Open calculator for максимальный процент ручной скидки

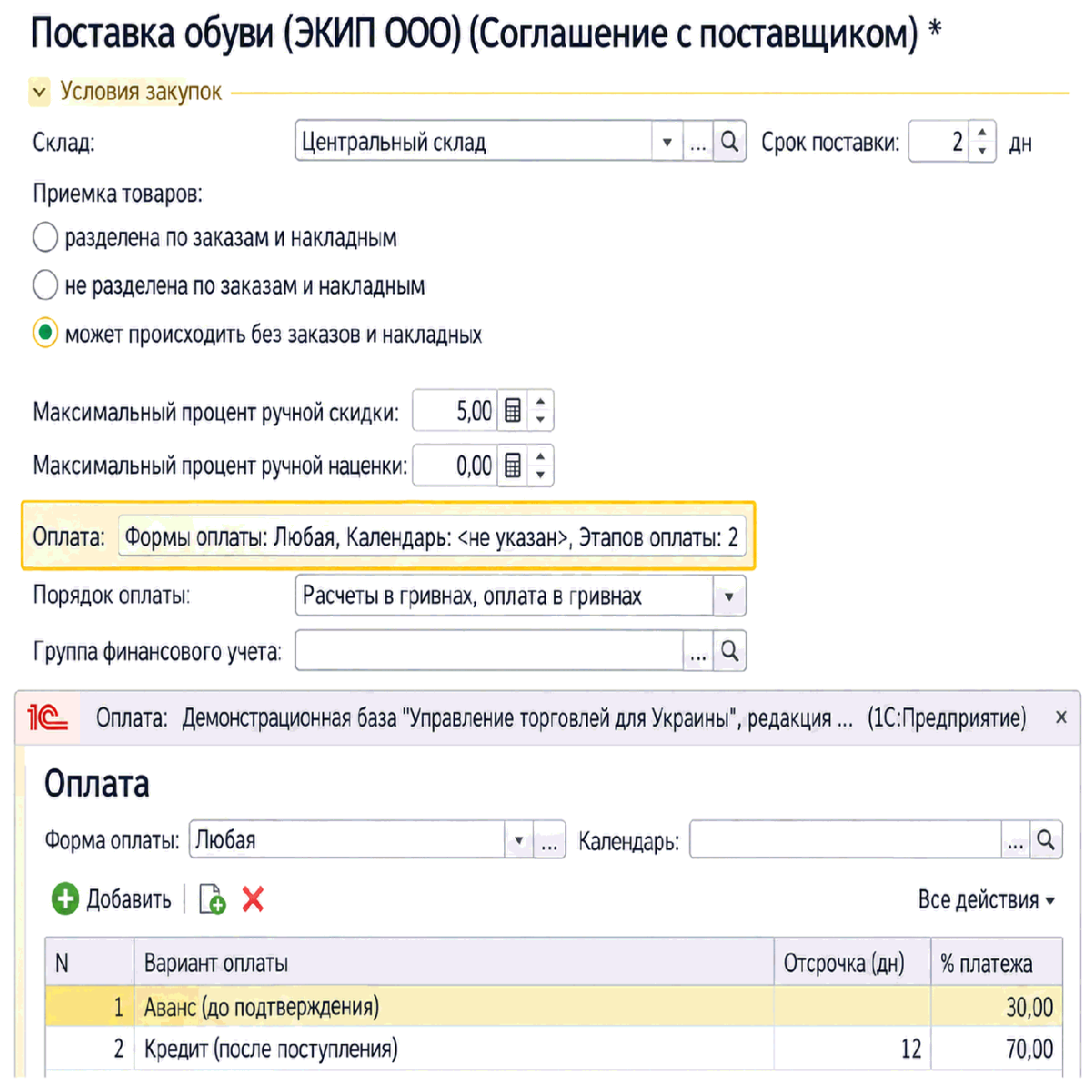(512, 411)
